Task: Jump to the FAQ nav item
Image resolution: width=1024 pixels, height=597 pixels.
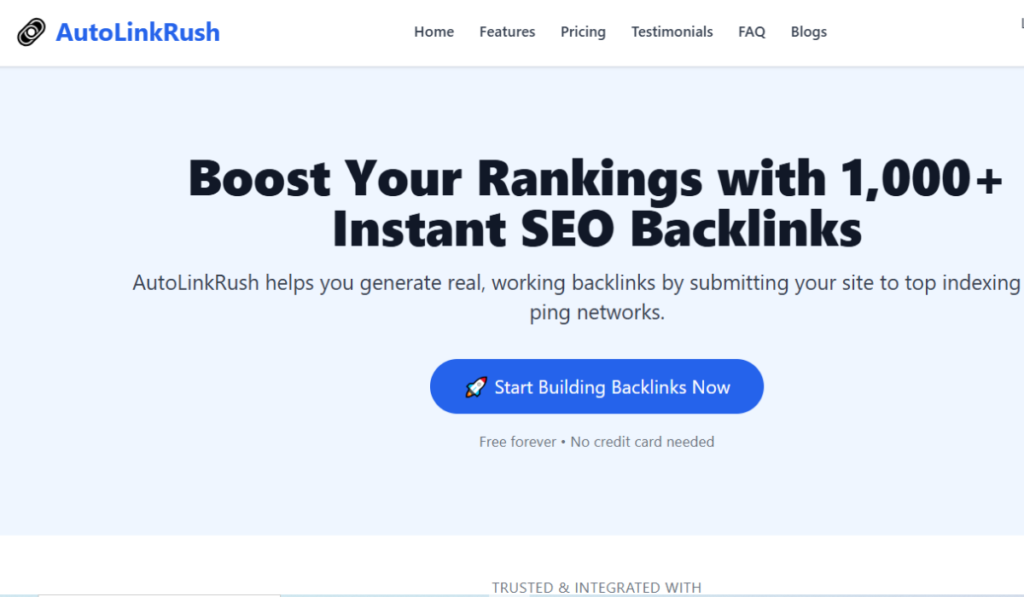Action: [752, 32]
